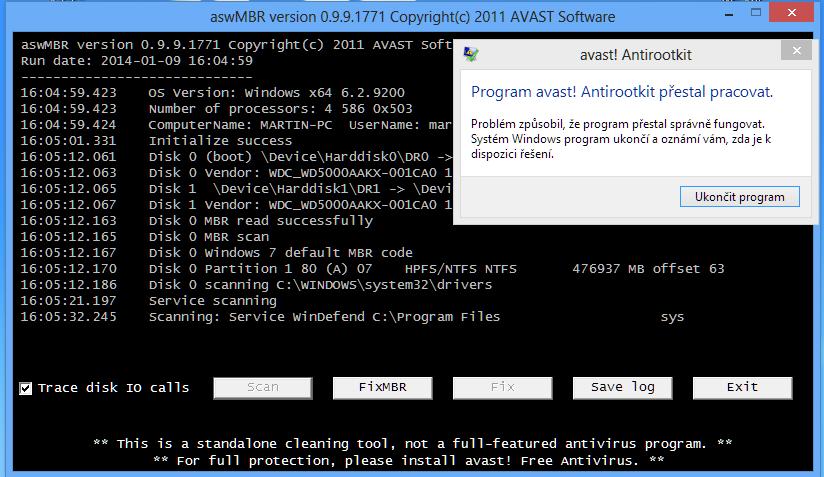Click the "Scanning: Service WinDefend" log line
This screenshot has height=477, width=824.
pyautogui.click(x=352, y=317)
